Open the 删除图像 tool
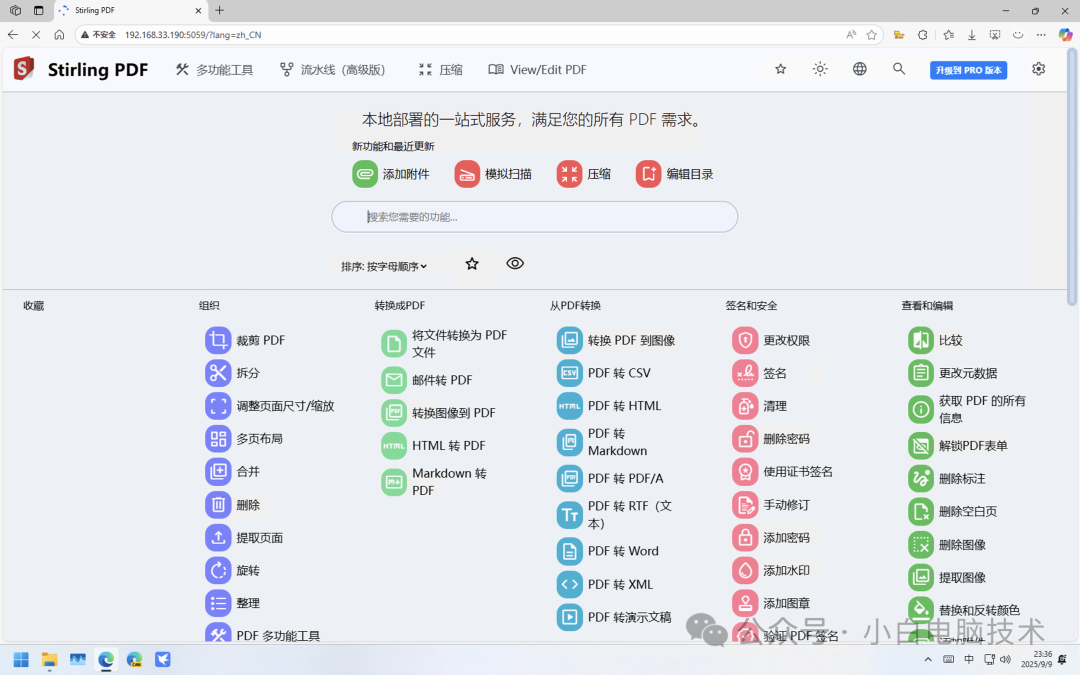The height and width of the screenshot is (675, 1080). click(948, 544)
